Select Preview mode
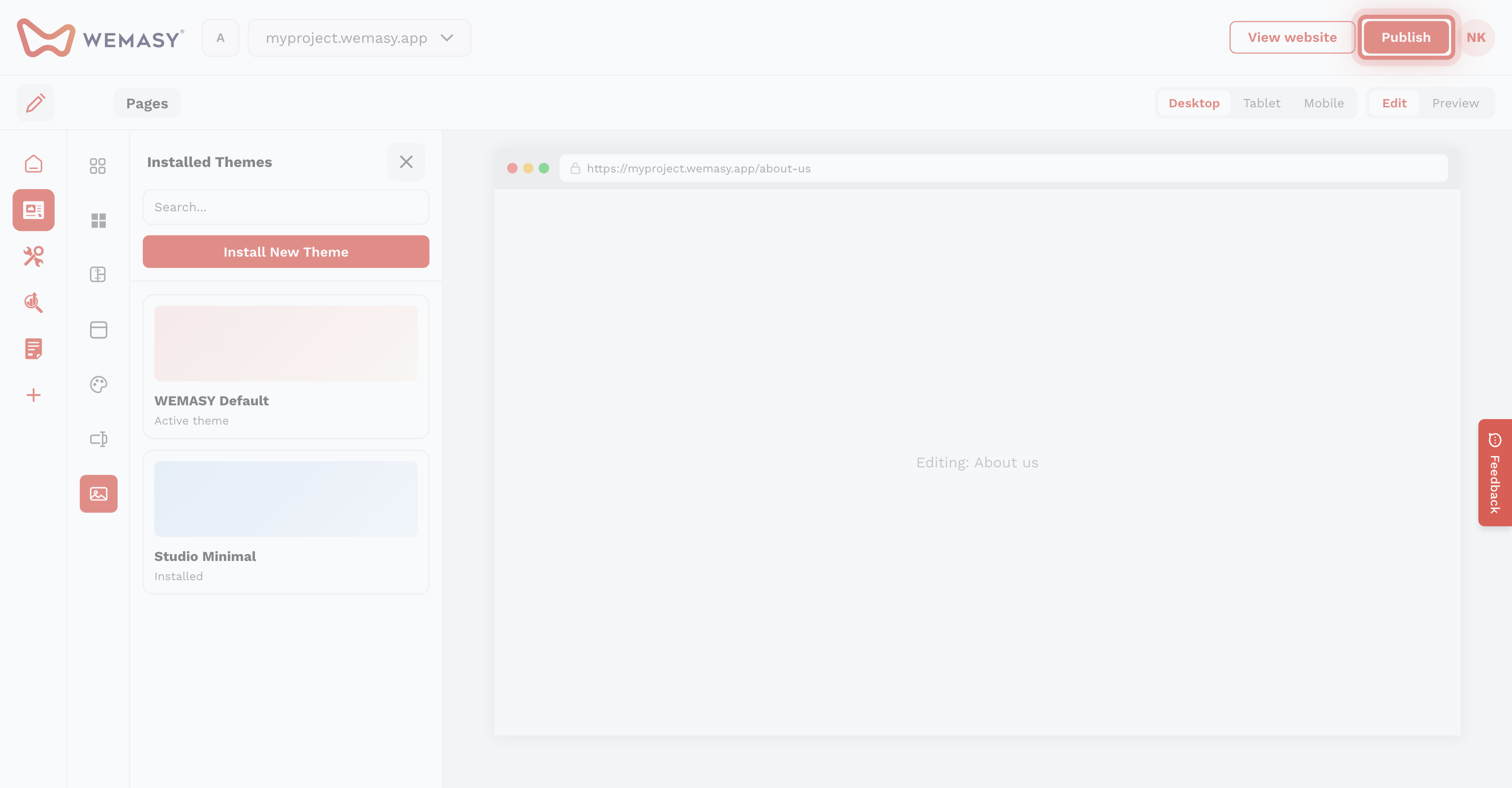Screen dimensions: 1512x788 point(1455,103)
